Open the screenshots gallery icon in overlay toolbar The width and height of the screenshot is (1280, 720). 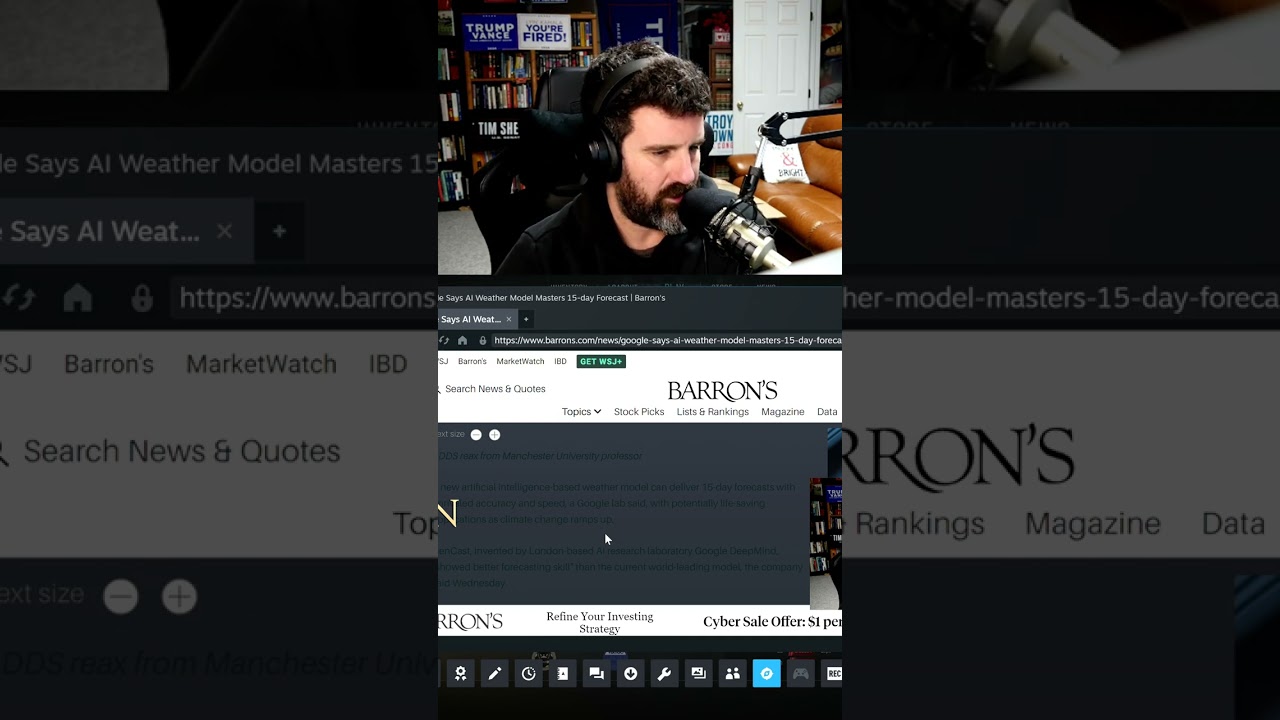698,674
